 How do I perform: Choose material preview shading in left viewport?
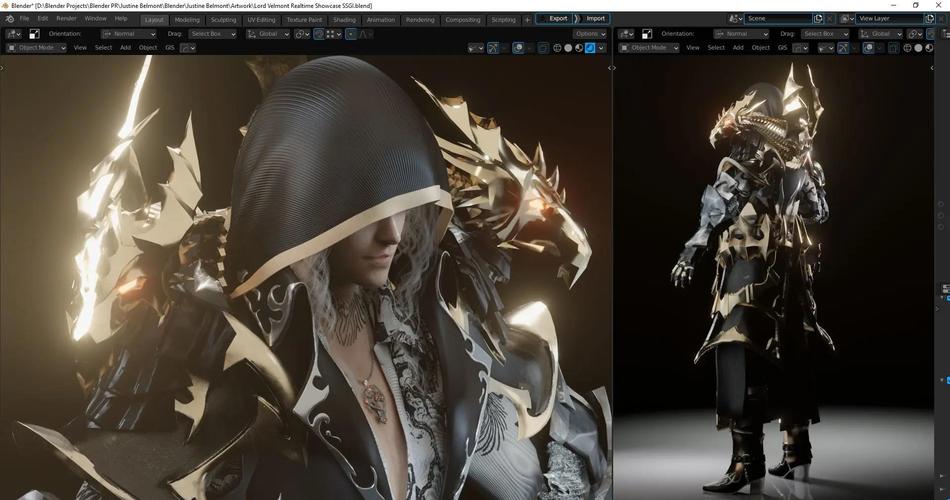coord(579,47)
